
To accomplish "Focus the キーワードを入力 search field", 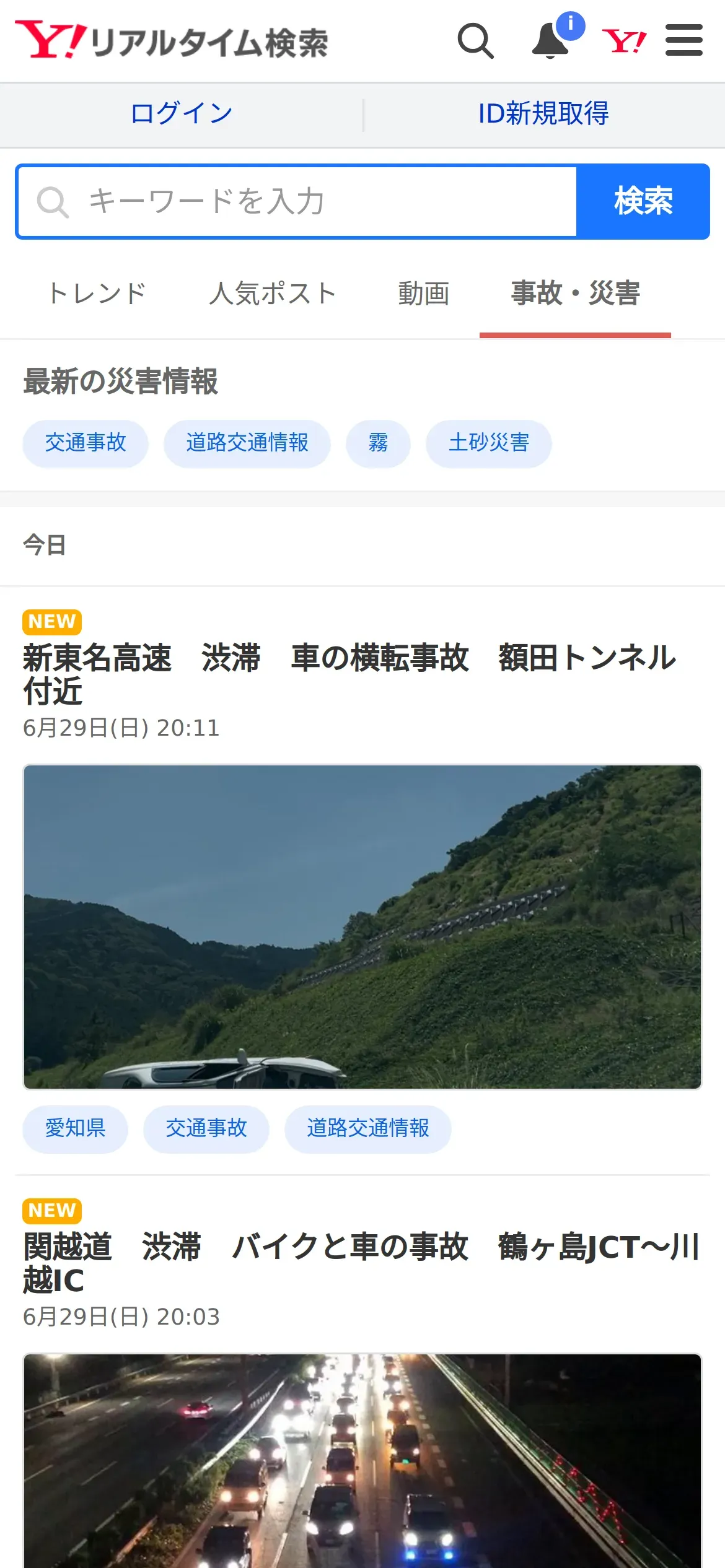I will pyautogui.click(x=297, y=201).
